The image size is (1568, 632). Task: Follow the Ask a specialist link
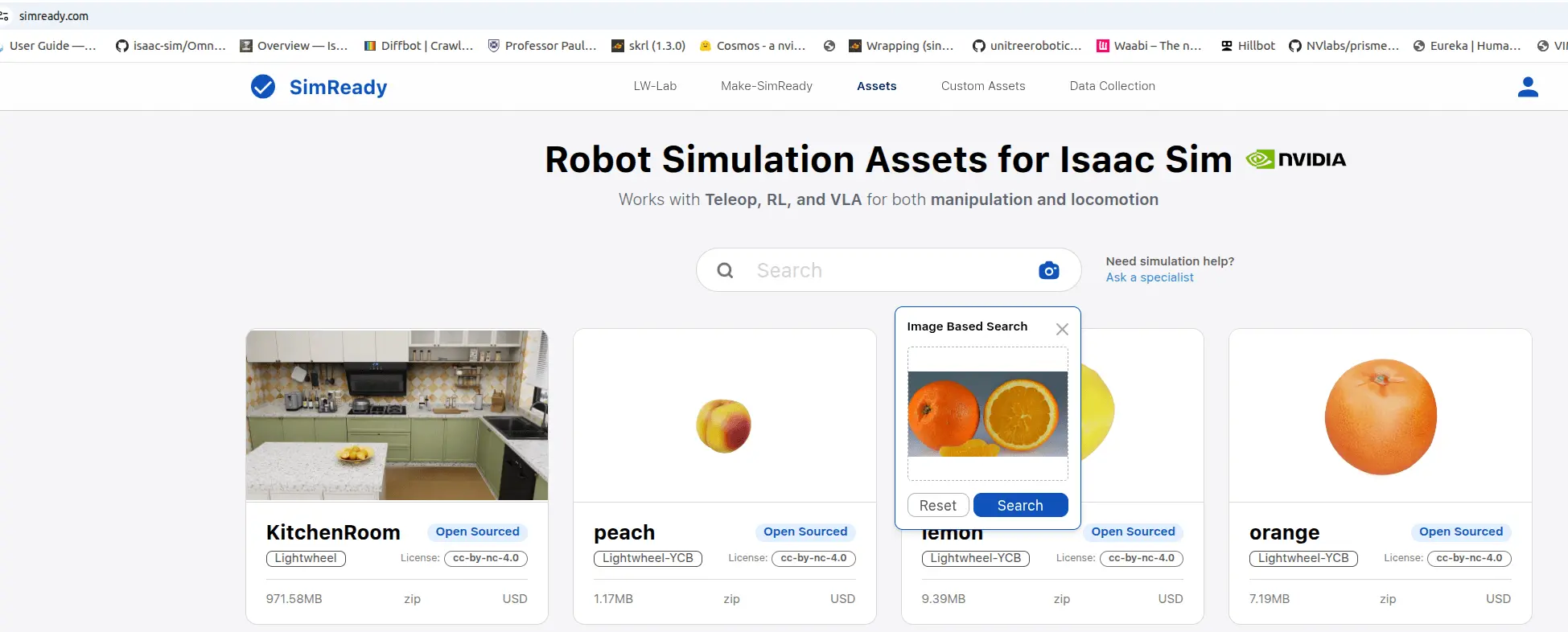point(1149,277)
